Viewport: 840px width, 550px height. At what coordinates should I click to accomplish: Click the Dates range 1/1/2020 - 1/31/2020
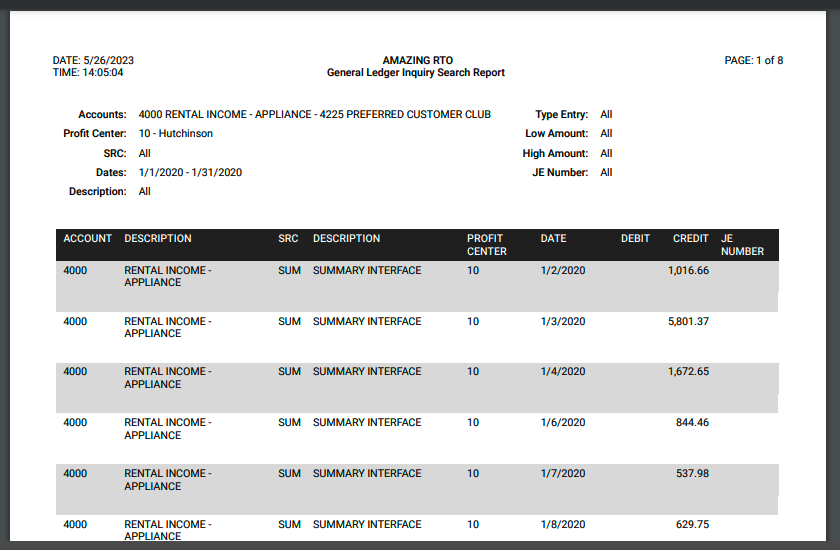[190, 172]
